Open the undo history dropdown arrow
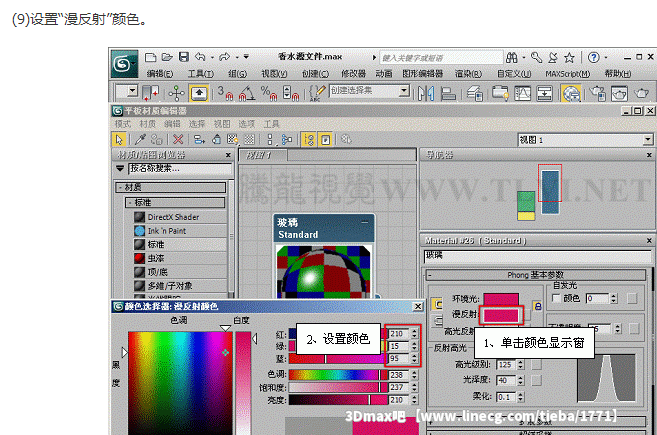 coord(212,57)
